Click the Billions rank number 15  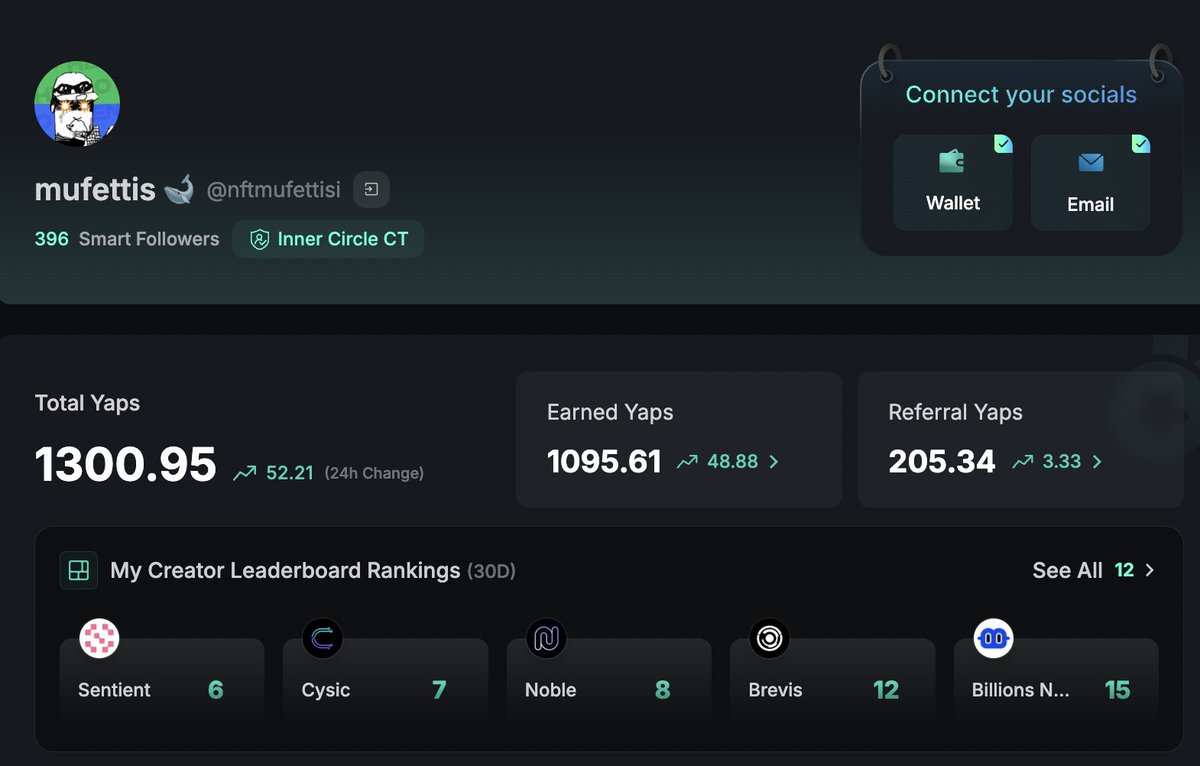1118,690
